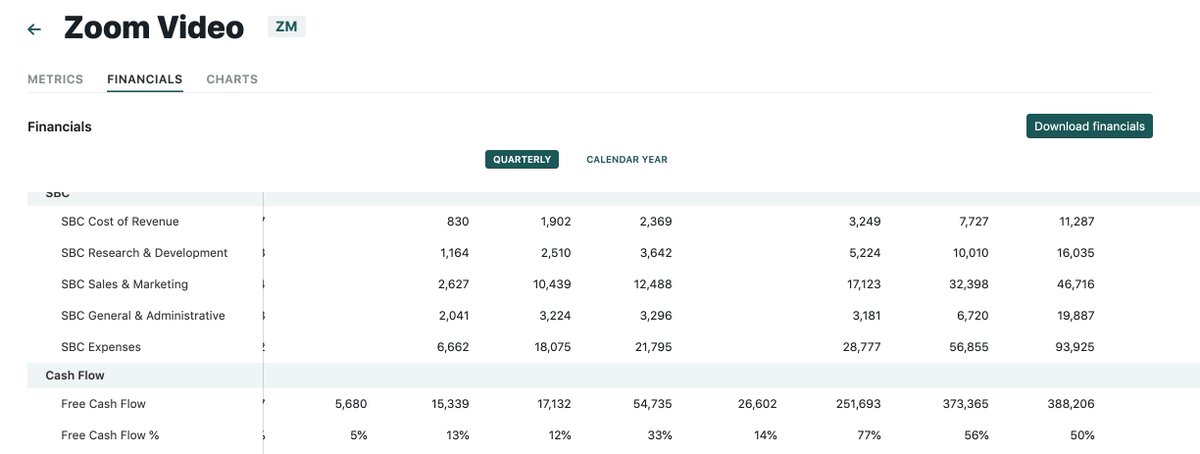The height and width of the screenshot is (454, 1200).
Task: Click the 6,662 SBC Expenses value
Action: [x=453, y=347]
